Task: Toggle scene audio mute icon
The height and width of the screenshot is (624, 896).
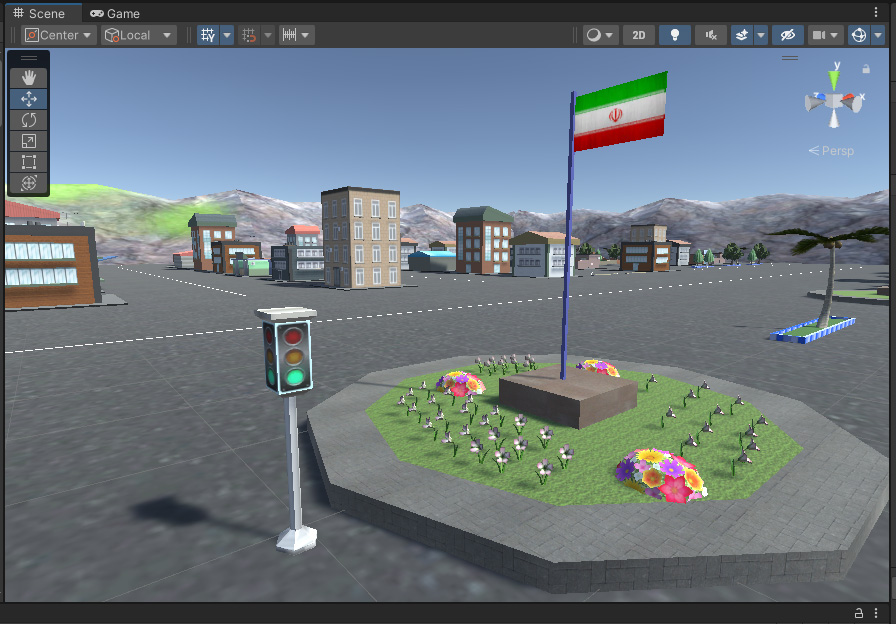Action: 711,35
